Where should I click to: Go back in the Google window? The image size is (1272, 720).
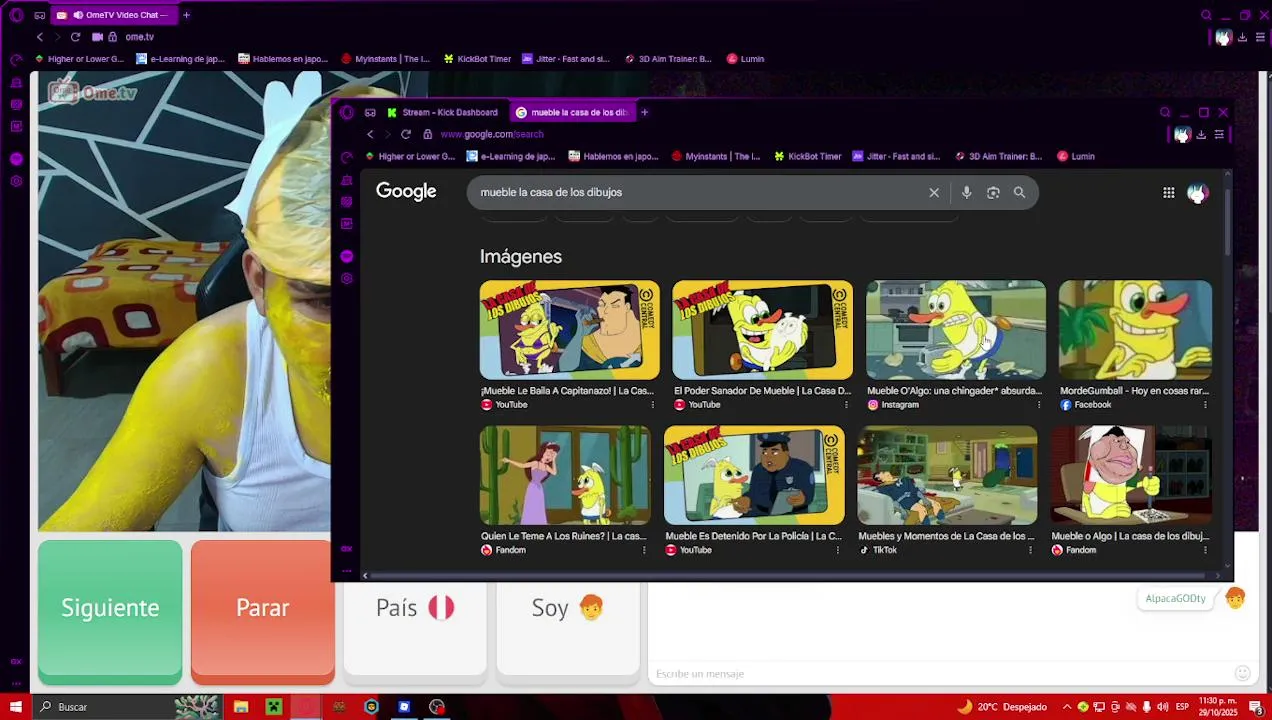[370, 134]
